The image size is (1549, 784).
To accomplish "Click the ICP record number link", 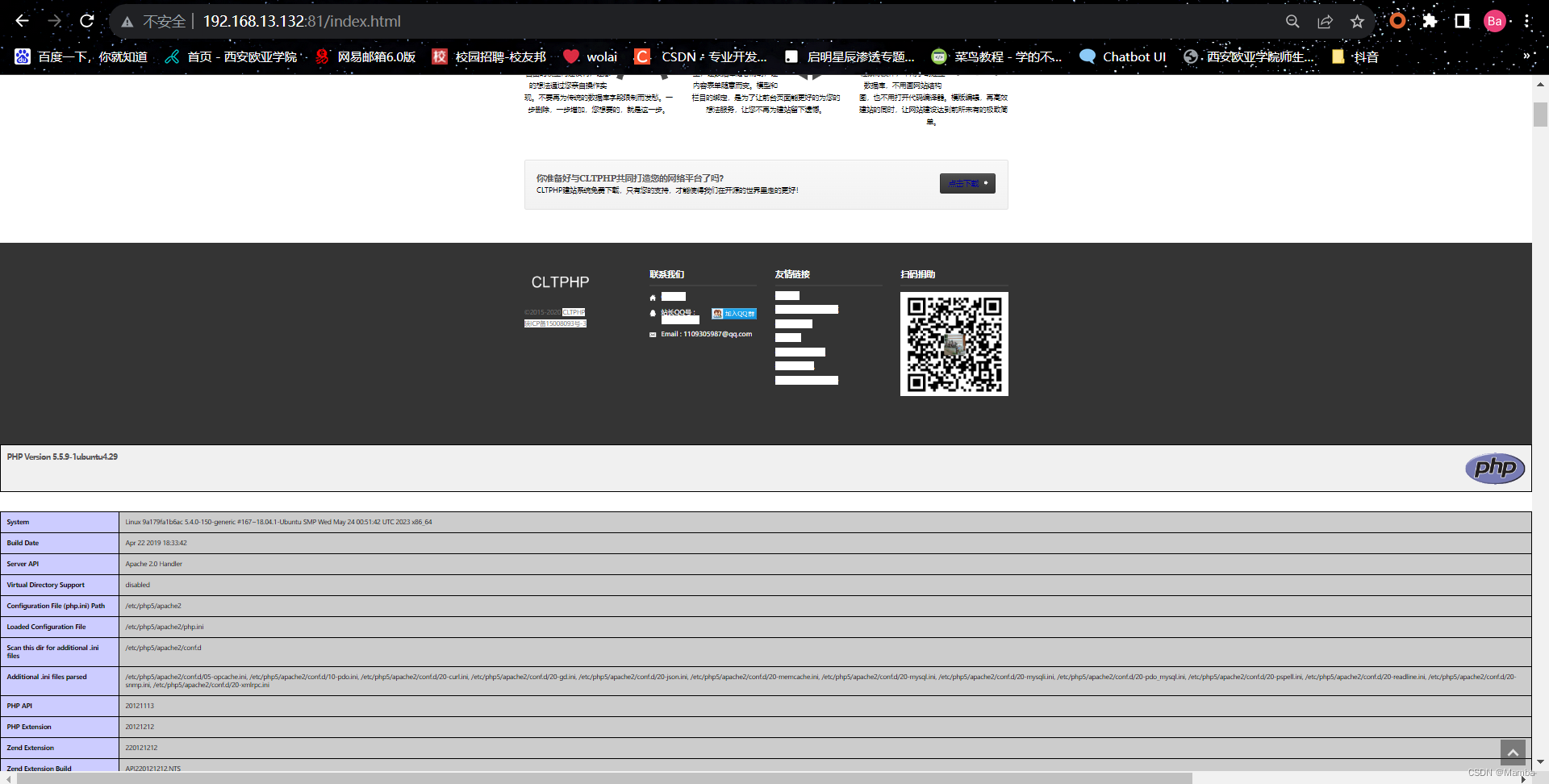I will pyautogui.click(x=555, y=323).
